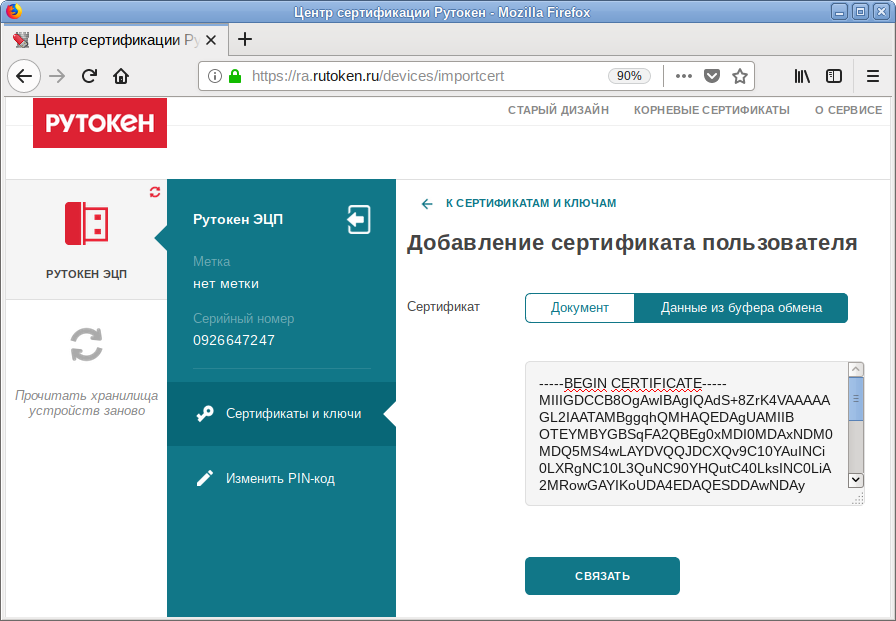Close the Центр сертификации tab
Image resolution: width=896 pixels, height=621 pixels.
coord(211,40)
